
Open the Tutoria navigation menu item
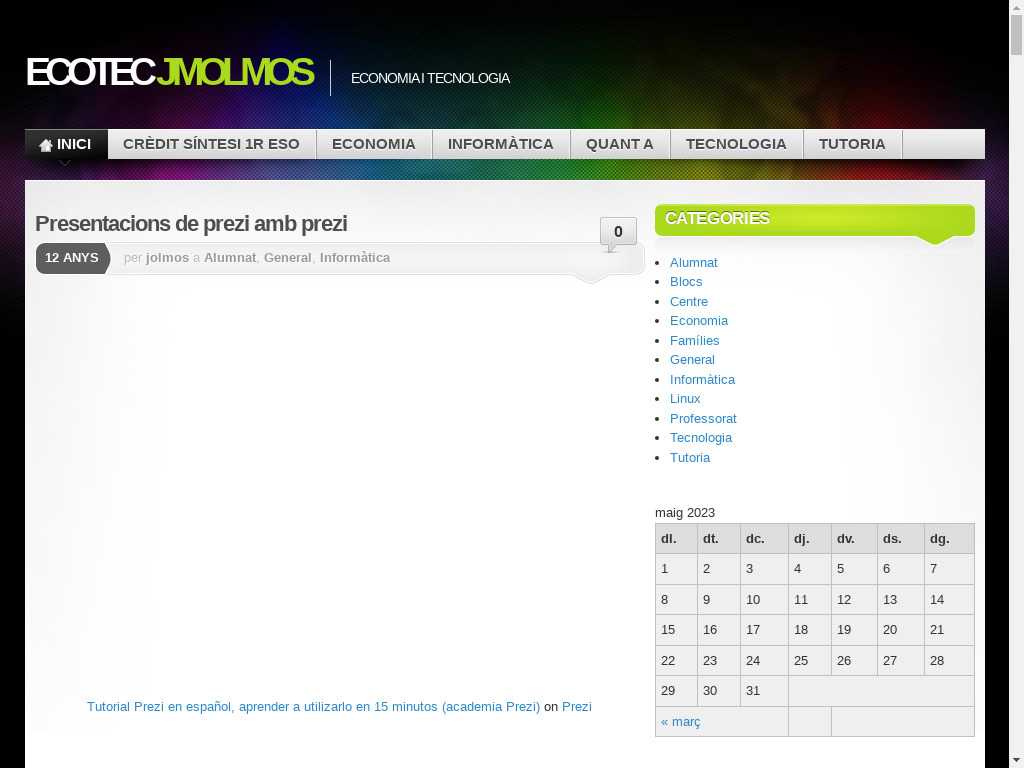[x=851, y=144]
